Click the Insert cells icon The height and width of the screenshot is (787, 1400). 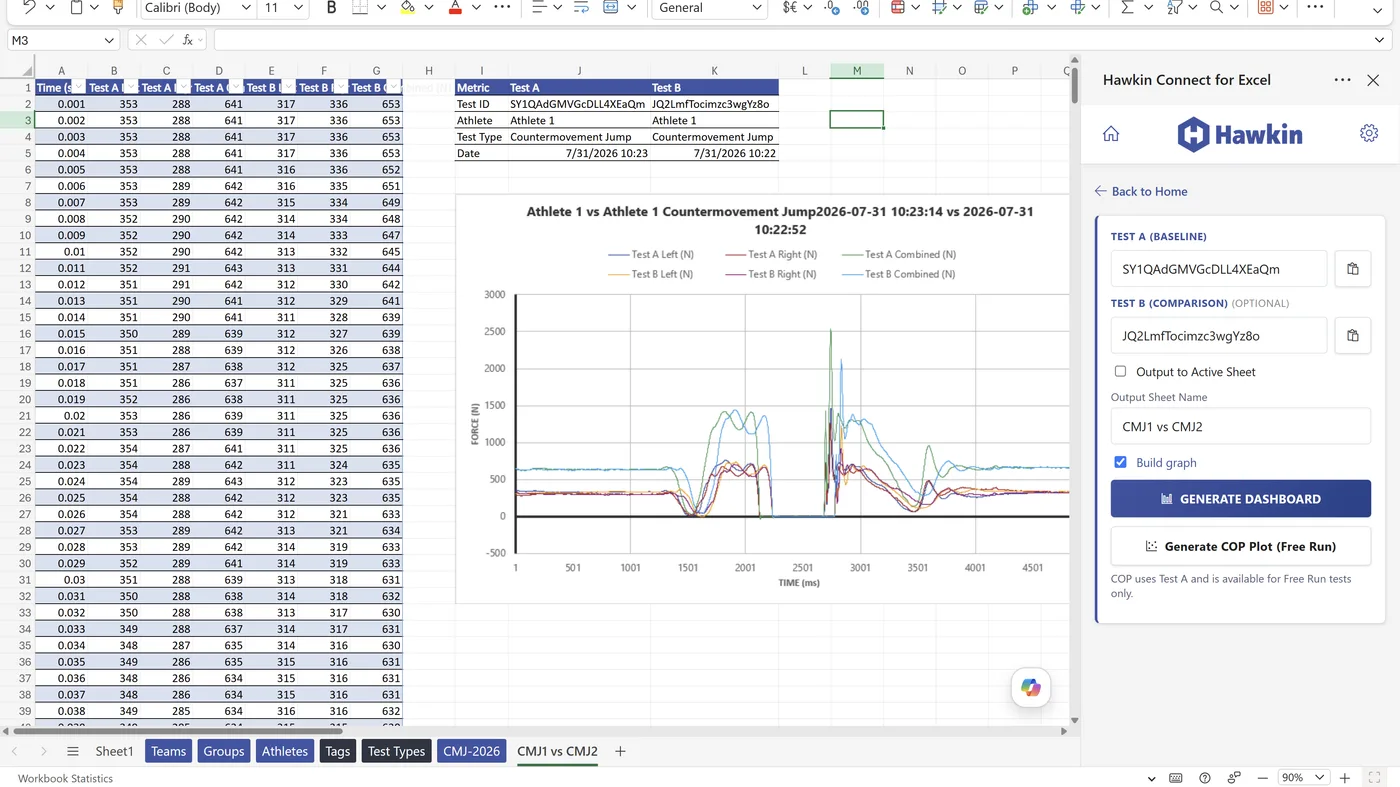coord(1030,7)
